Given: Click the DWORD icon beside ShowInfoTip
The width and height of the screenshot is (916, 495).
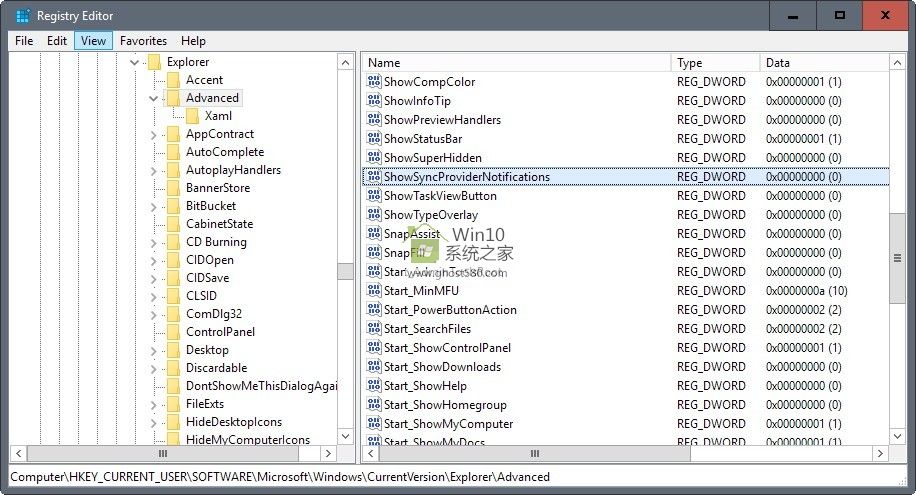Looking at the screenshot, I should [x=374, y=101].
